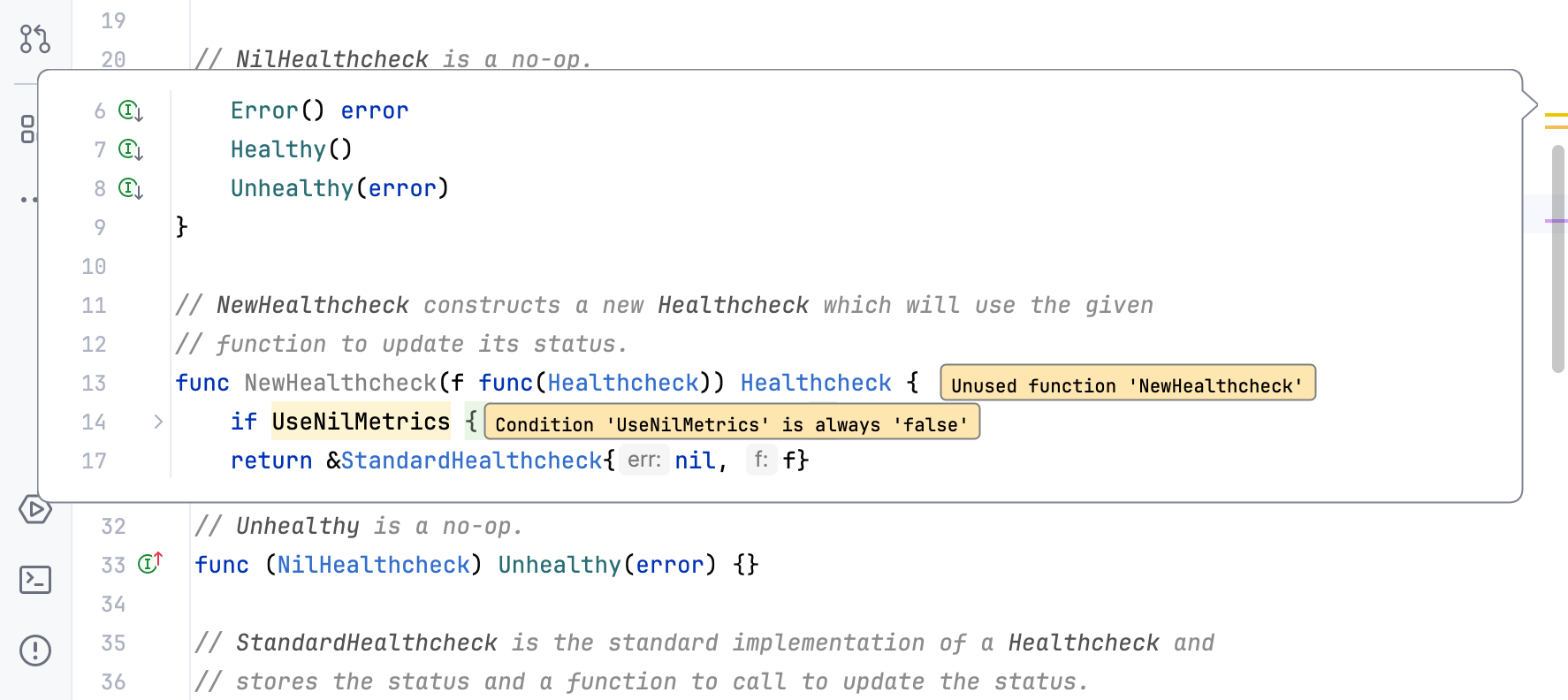Click the "f:" parameter name hint
1568x700 pixels.
760,460
